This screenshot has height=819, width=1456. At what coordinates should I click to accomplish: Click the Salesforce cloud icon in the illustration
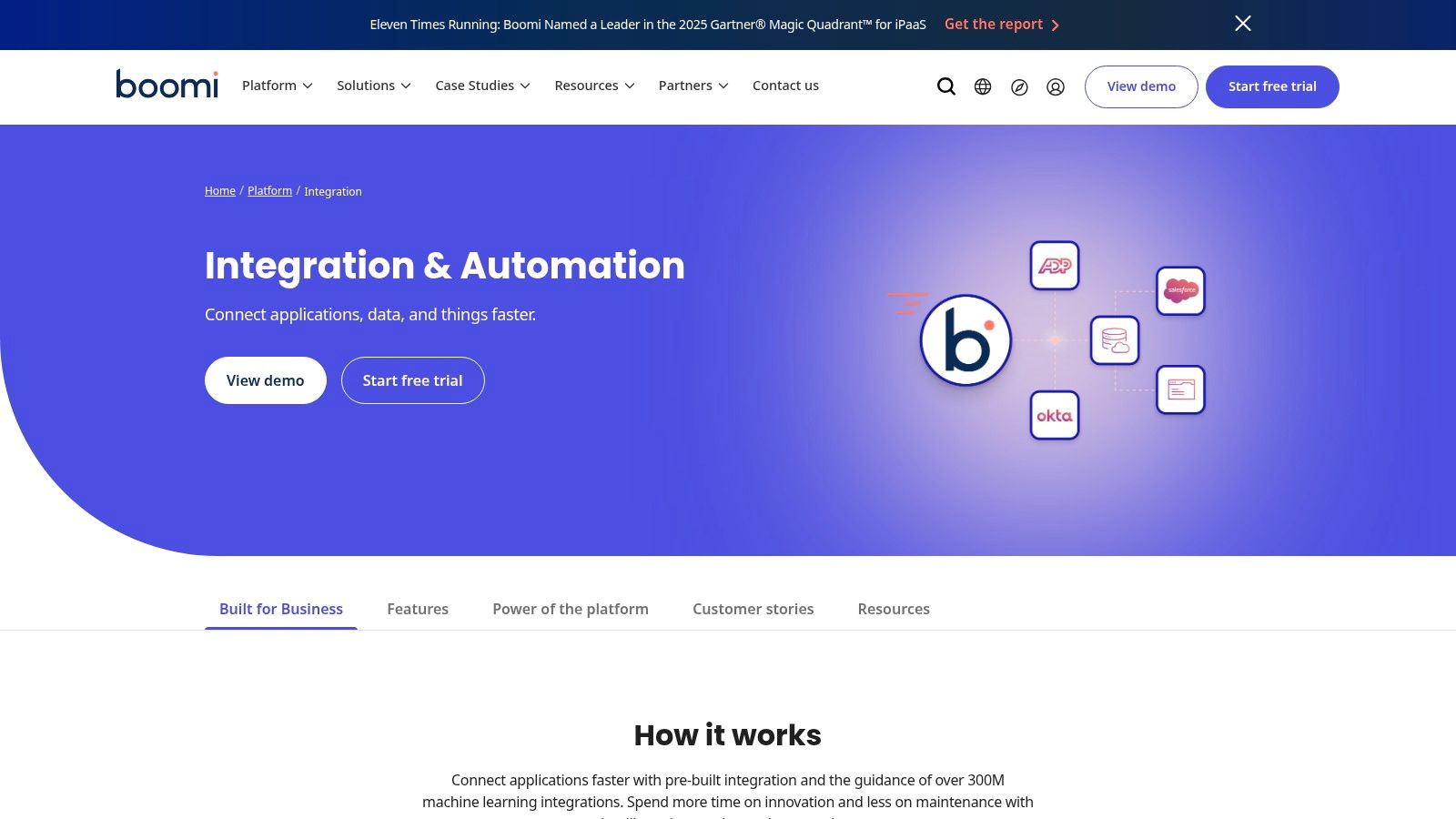[1181, 291]
